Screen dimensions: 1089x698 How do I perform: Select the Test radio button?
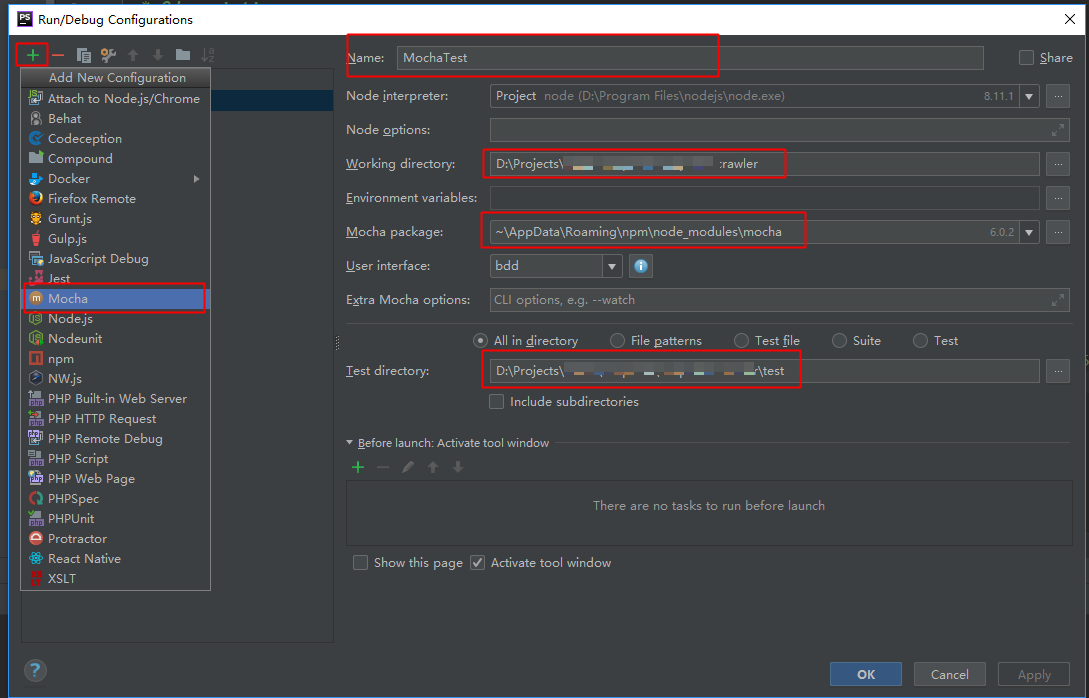[x=920, y=340]
